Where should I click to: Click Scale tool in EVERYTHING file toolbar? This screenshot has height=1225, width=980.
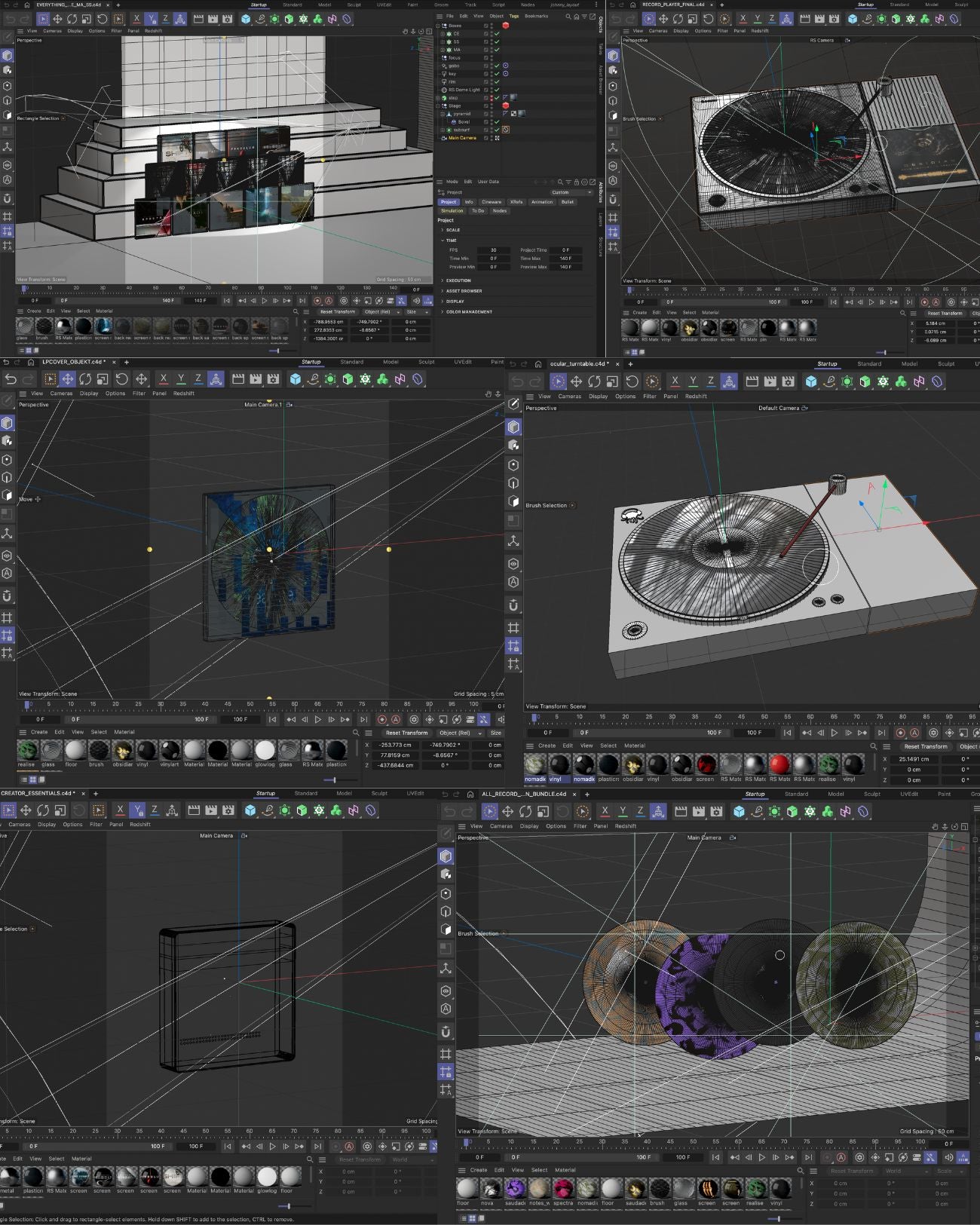tap(87, 19)
